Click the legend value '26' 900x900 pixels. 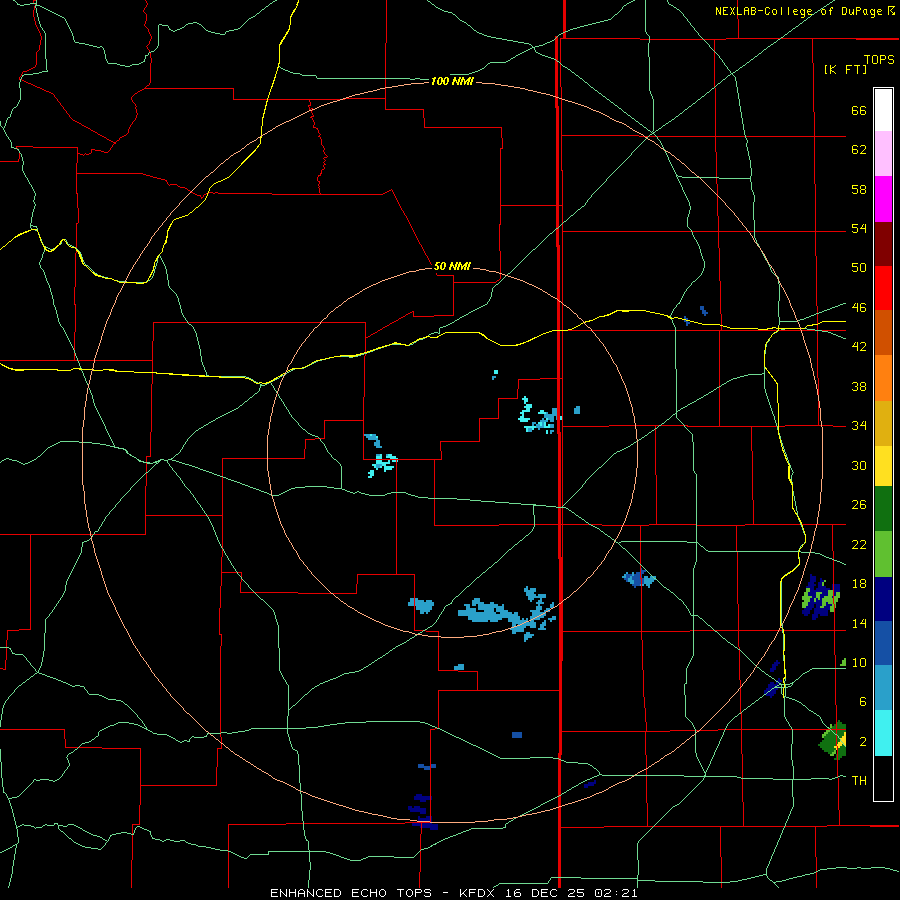coord(859,505)
